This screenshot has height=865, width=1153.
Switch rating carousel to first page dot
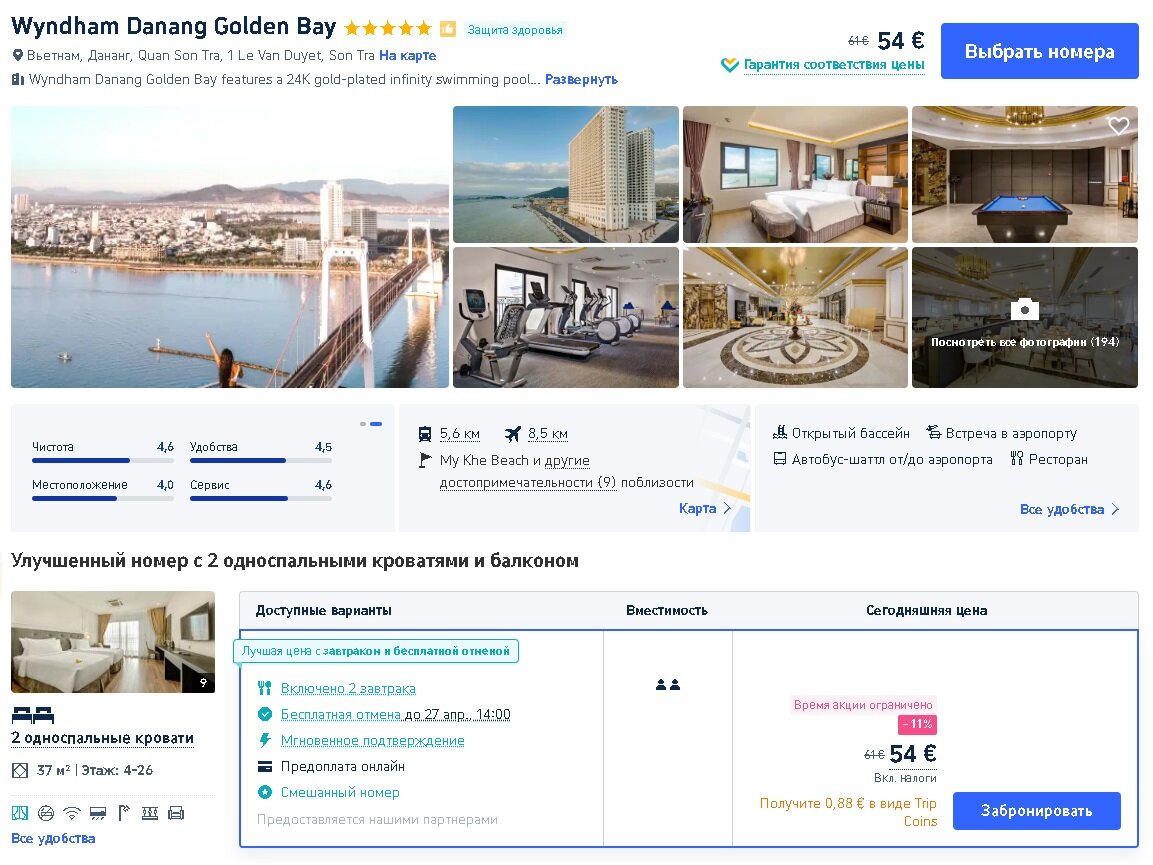pyautogui.click(x=363, y=424)
